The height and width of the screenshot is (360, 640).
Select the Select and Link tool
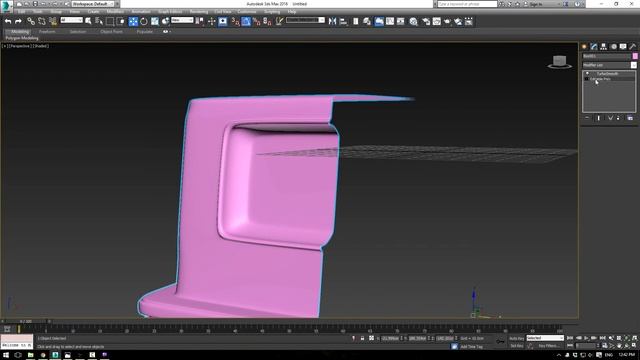coord(31,21)
